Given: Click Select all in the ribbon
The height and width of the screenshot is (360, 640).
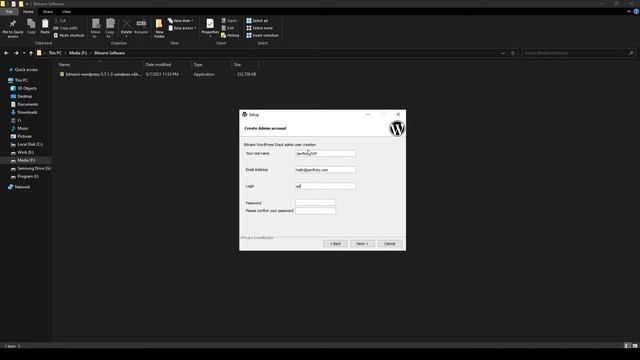Looking at the screenshot, I should [x=257, y=20].
